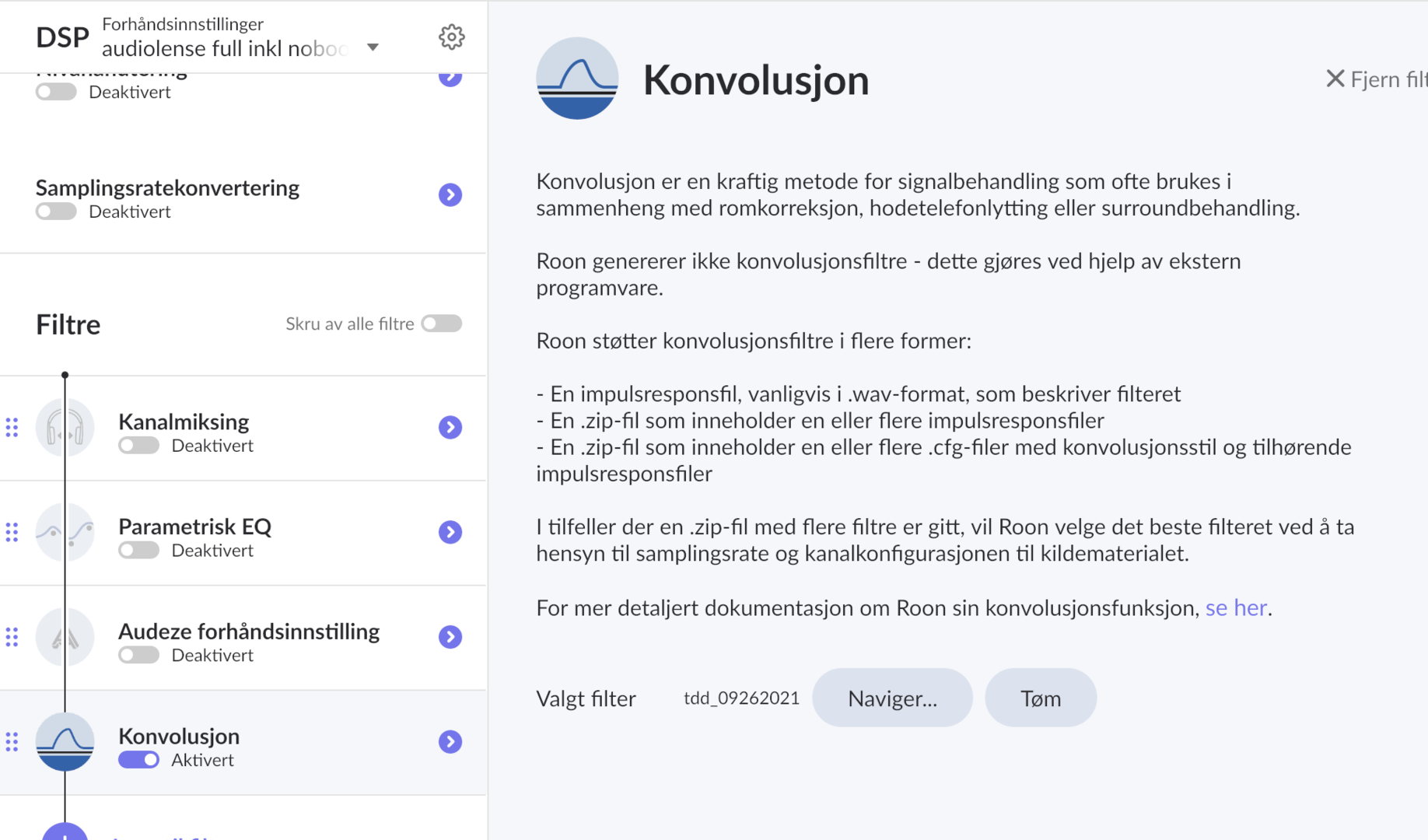Click the add filter plus button
Image resolution: width=1428 pixels, height=840 pixels.
click(x=65, y=832)
